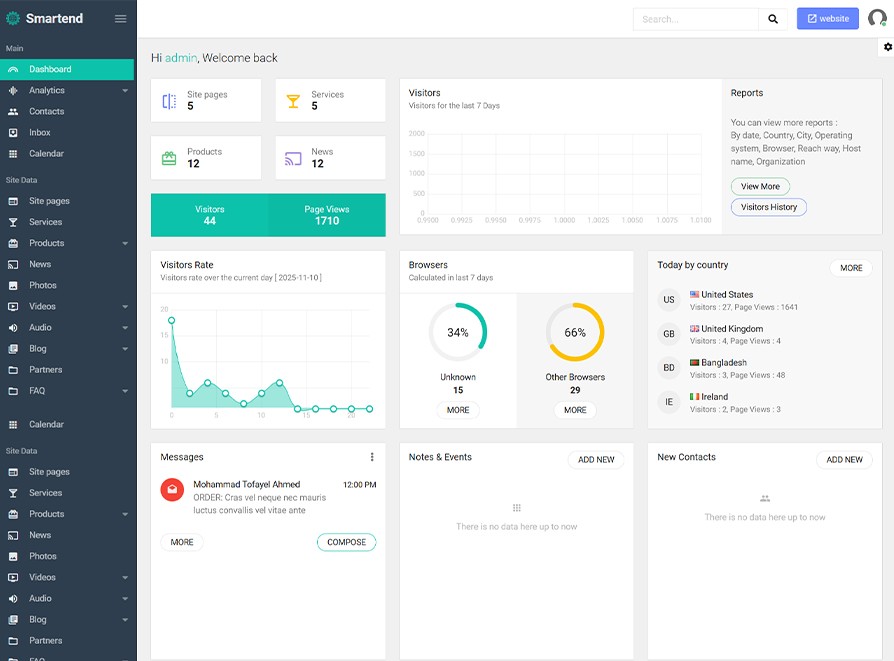Select Contacts in the sidebar
This screenshot has height=661, width=894.
46,112
